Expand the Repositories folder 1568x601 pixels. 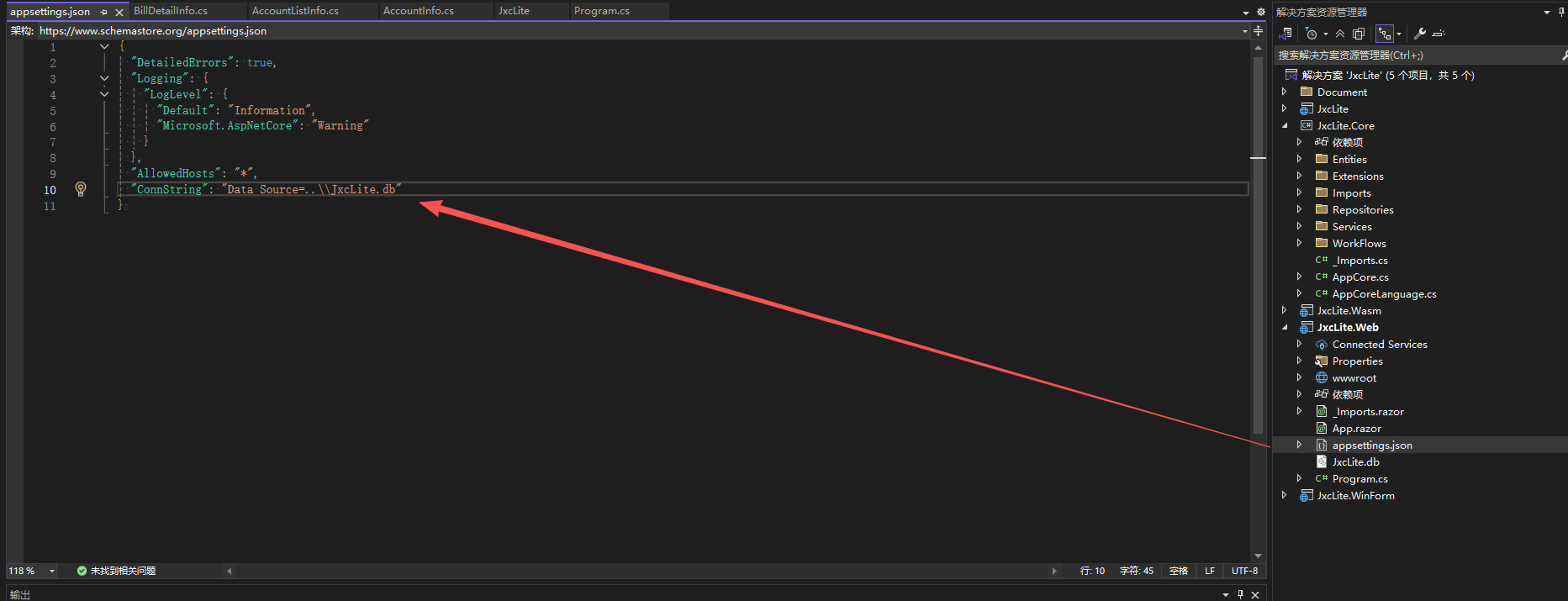point(1299,209)
